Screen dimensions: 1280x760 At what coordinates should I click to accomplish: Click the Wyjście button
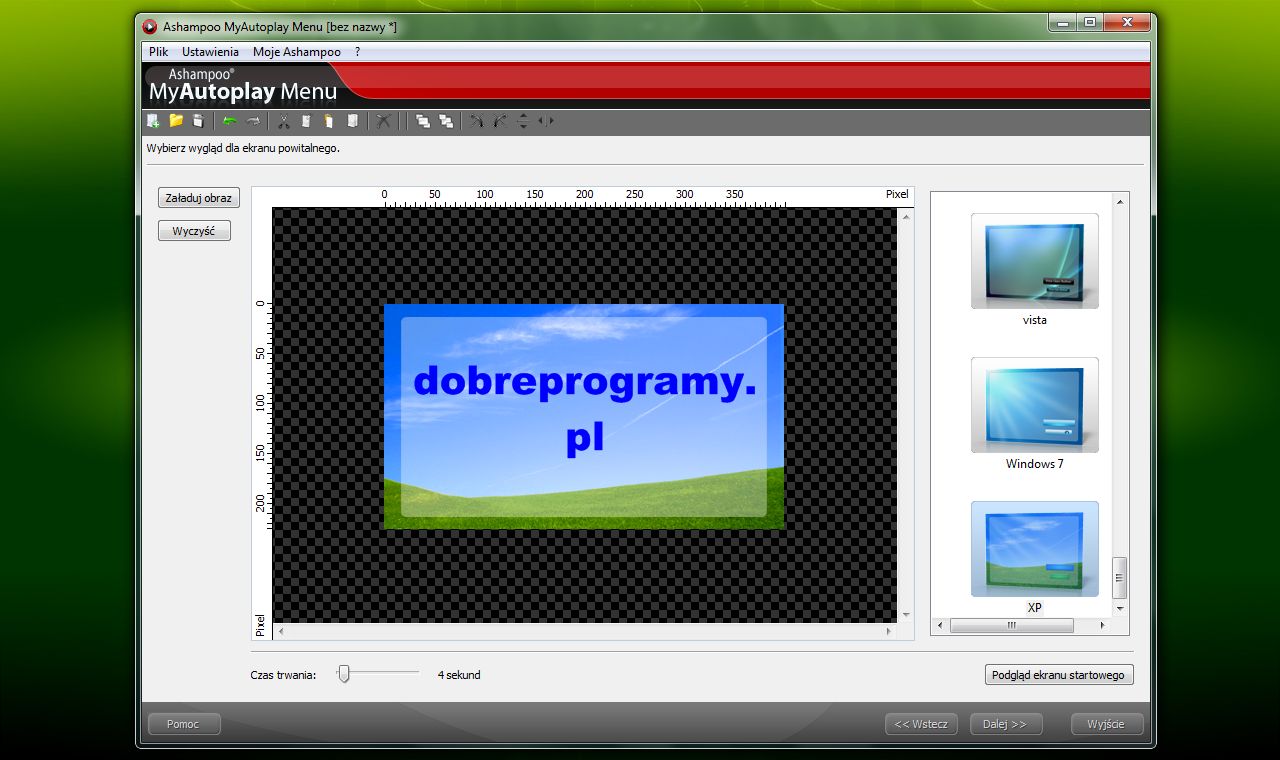click(x=1107, y=724)
